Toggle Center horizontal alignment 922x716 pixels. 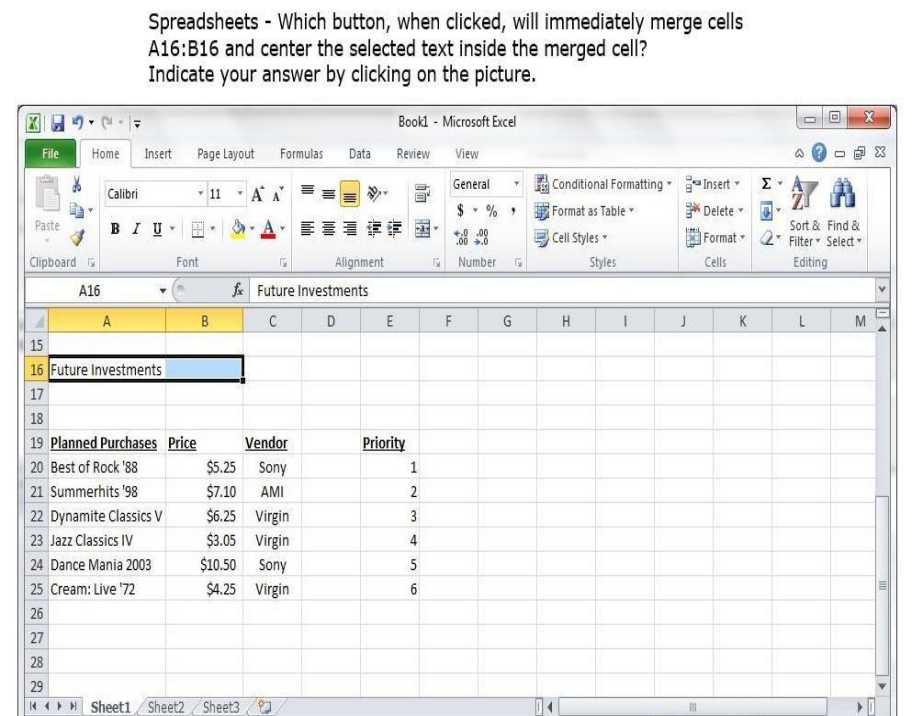click(x=329, y=228)
